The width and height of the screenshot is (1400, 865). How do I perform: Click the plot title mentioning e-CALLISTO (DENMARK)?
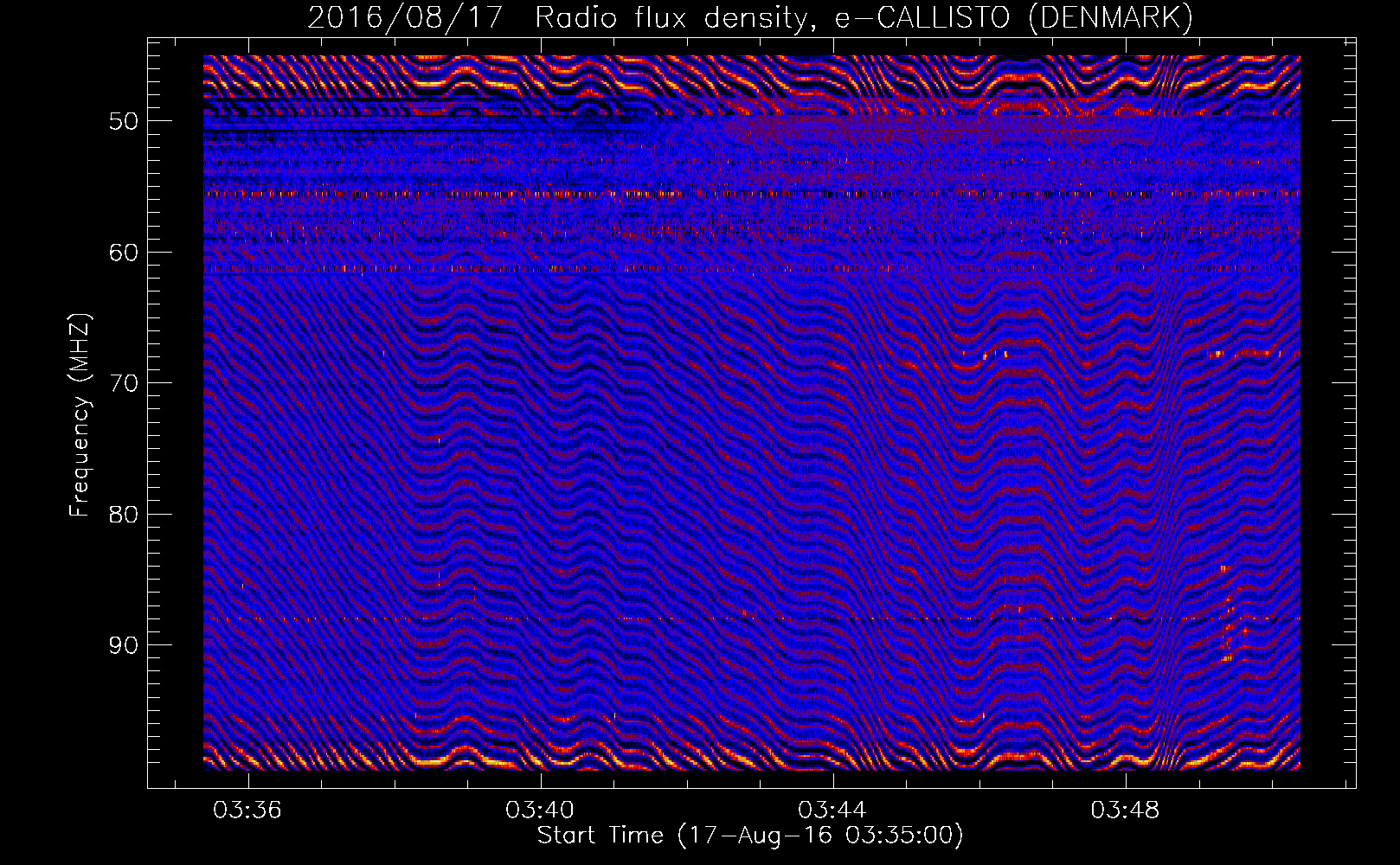[750, 17]
